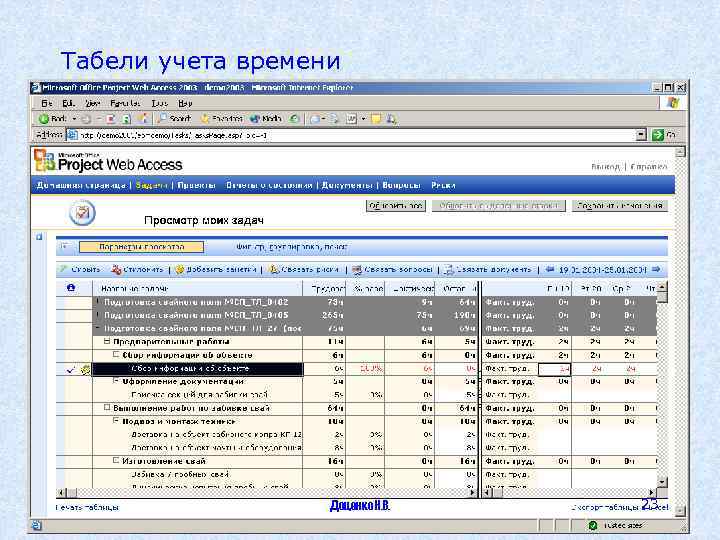Open the Favorites pane
This screenshot has width=720, height=540.
(222, 119)
